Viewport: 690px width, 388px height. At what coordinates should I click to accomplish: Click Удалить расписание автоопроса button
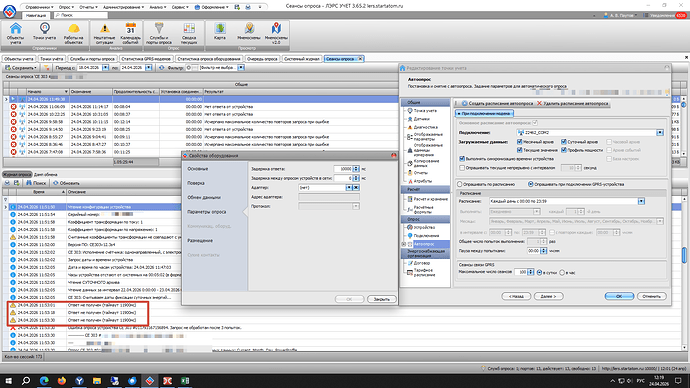(x=572, y=103)
